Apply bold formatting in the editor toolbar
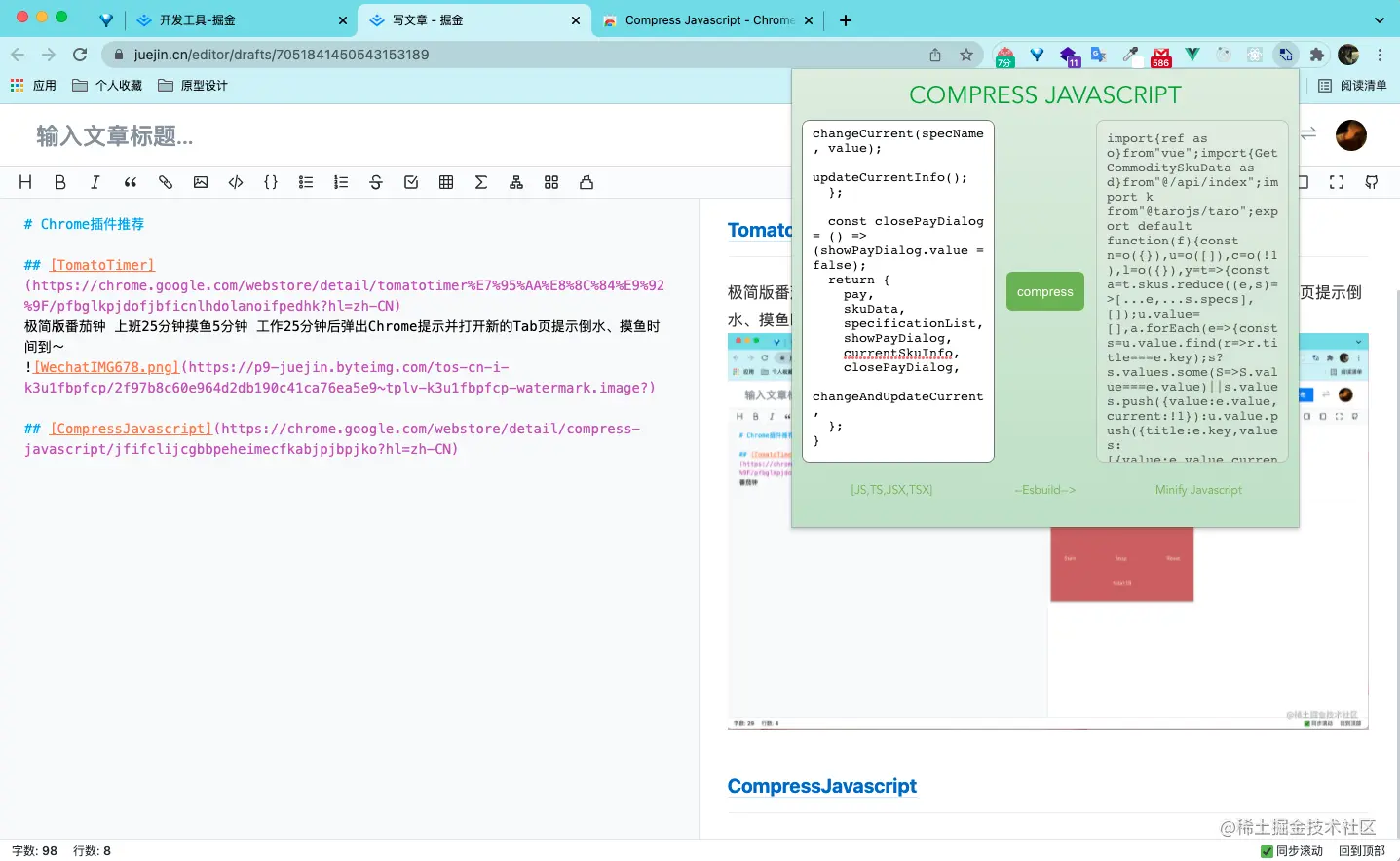This screenshot has width=1400, height=861. [60, 182]
